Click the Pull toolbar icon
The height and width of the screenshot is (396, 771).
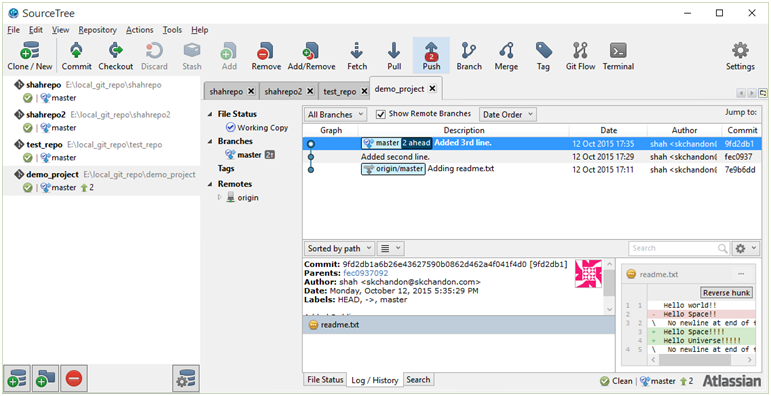pyautogui.click(x=394, y=55)
